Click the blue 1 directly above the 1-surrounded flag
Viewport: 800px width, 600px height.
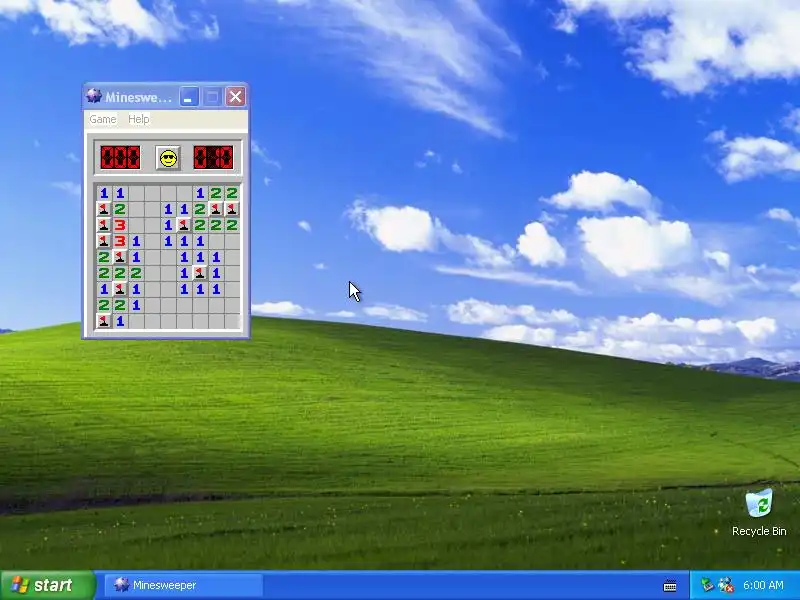click(x=200, y=257)
